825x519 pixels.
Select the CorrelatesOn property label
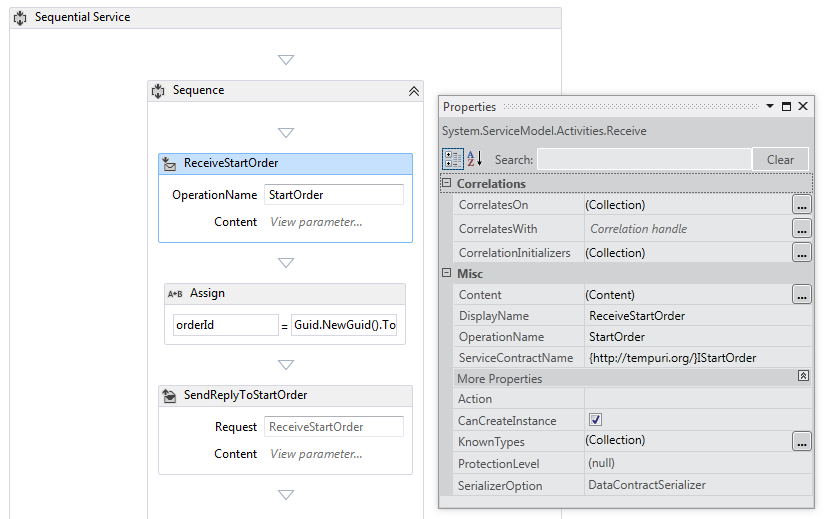[494, 205]
